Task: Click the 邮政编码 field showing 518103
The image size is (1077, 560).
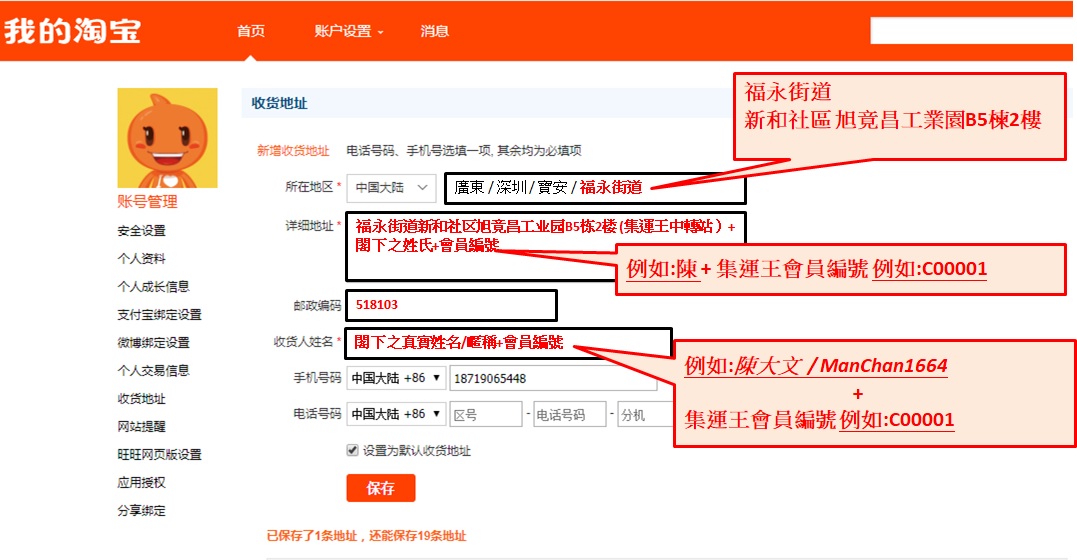Action: coord(451,305)
